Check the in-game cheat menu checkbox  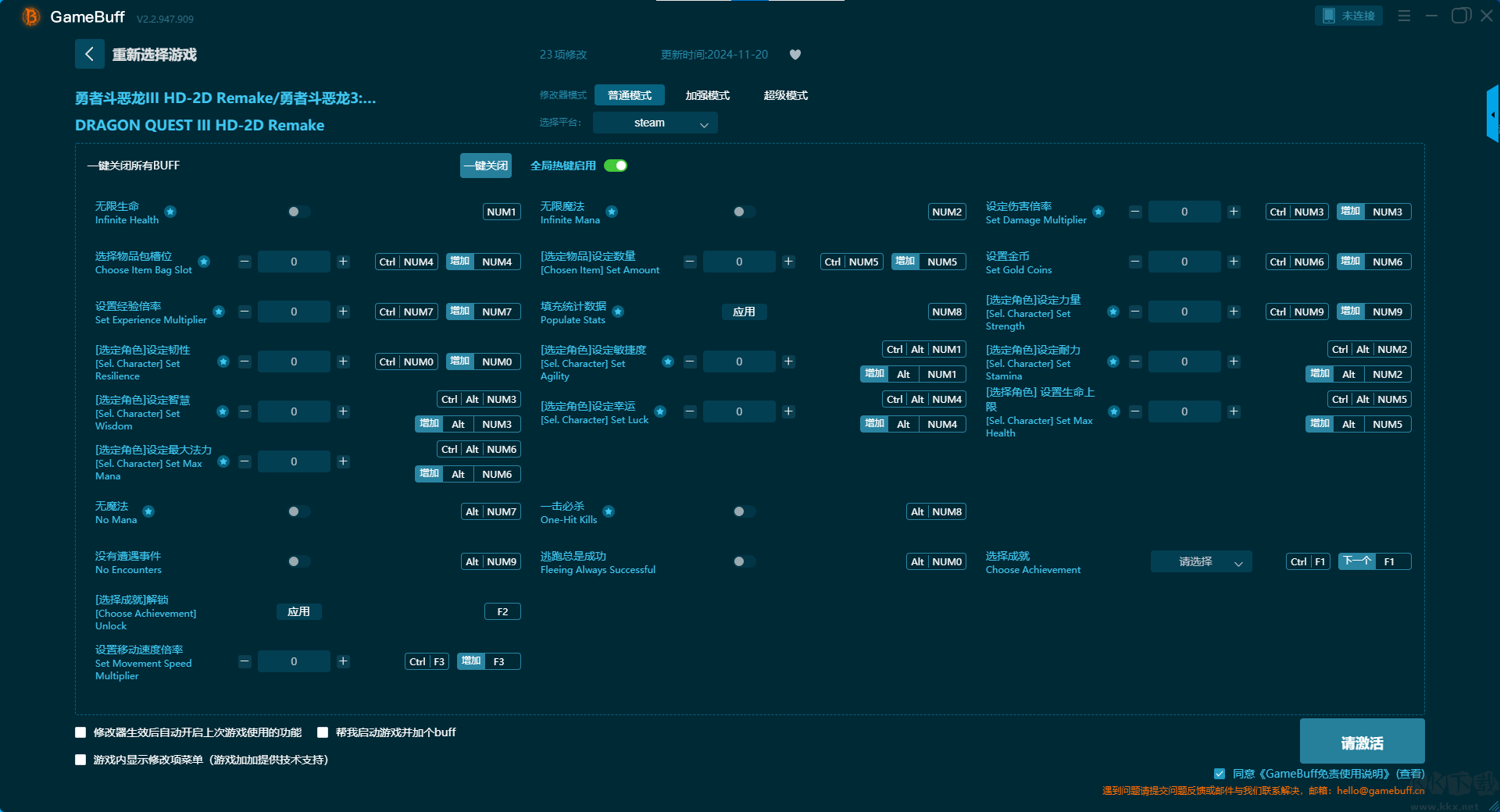click(x=80, y=760)
